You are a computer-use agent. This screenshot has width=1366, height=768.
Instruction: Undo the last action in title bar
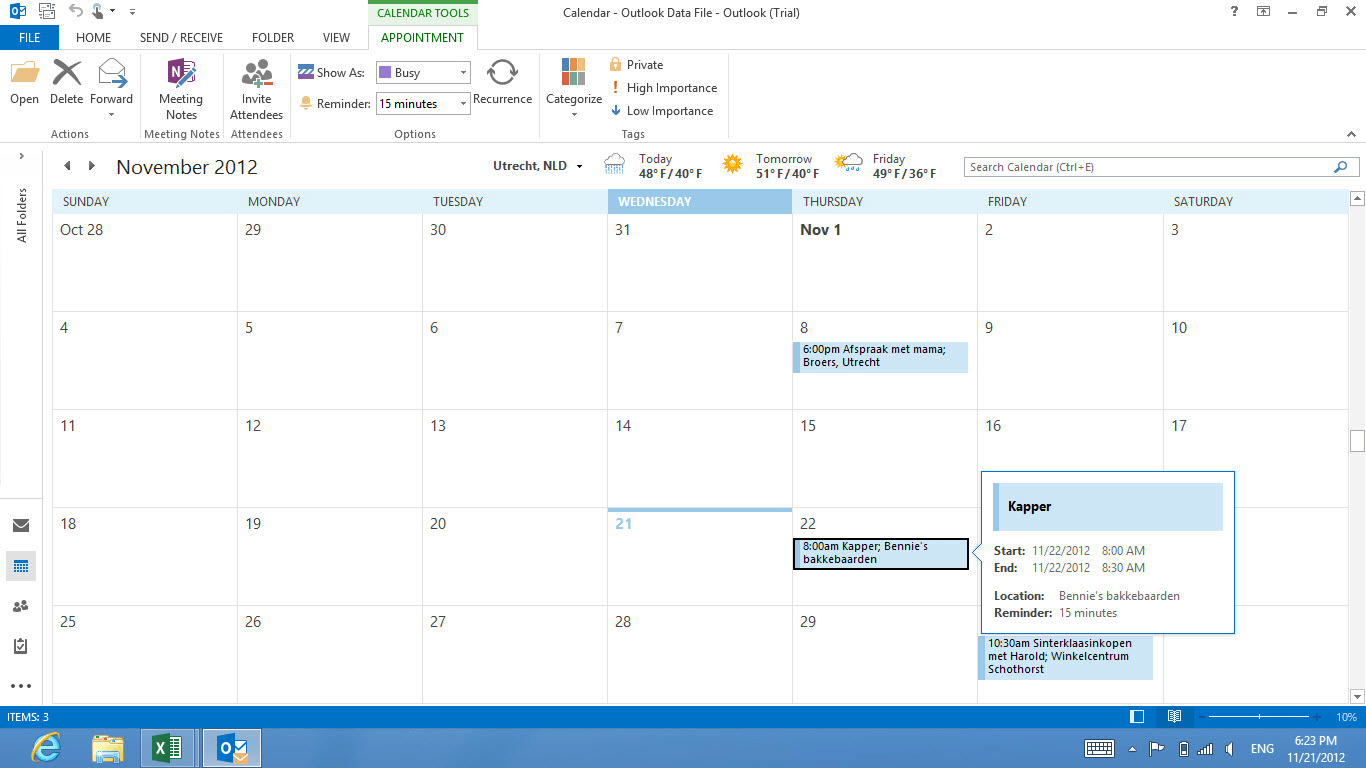coord(76,12)
